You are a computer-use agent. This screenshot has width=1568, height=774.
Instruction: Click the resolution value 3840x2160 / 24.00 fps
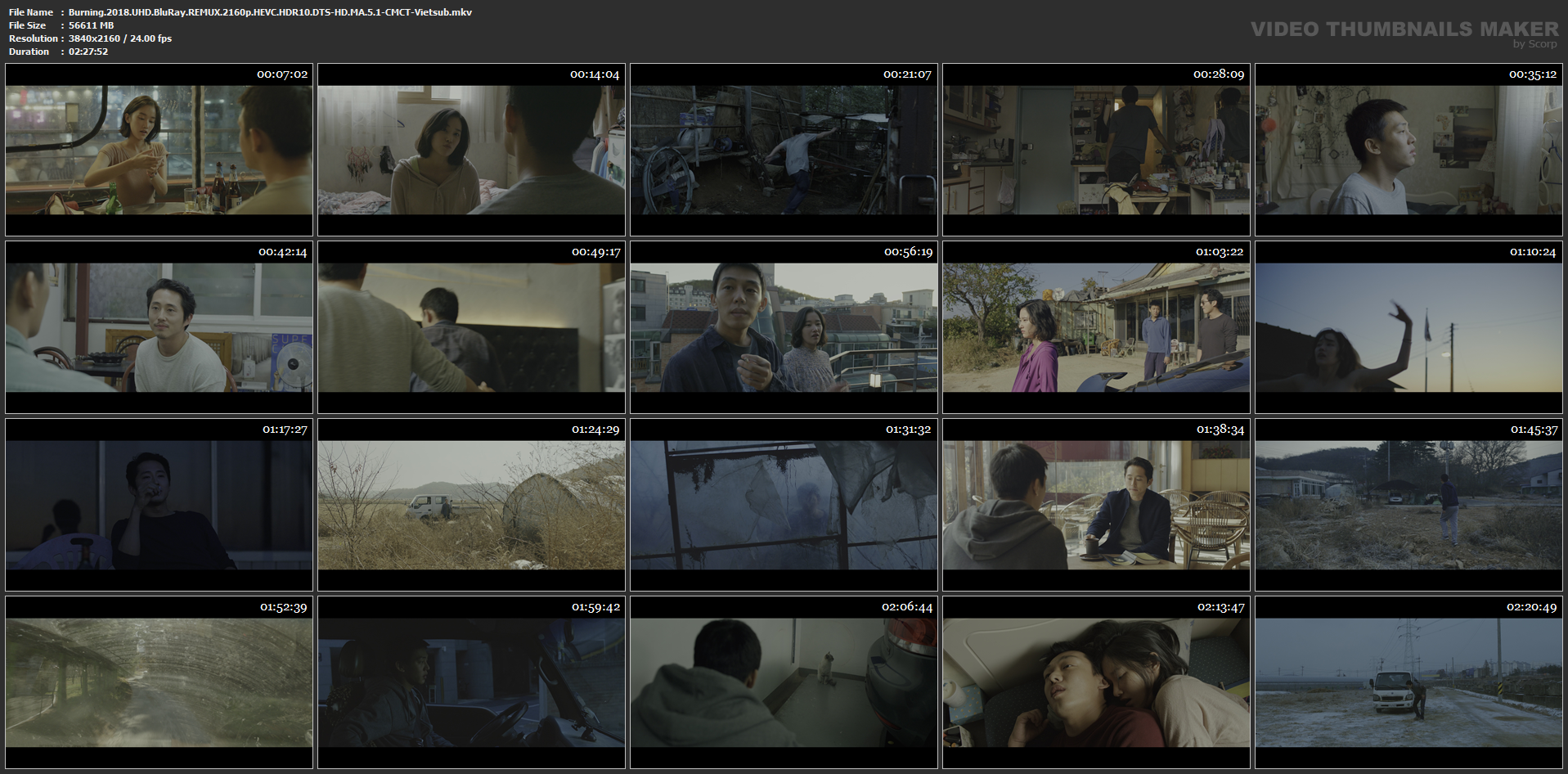click(120, 38)
